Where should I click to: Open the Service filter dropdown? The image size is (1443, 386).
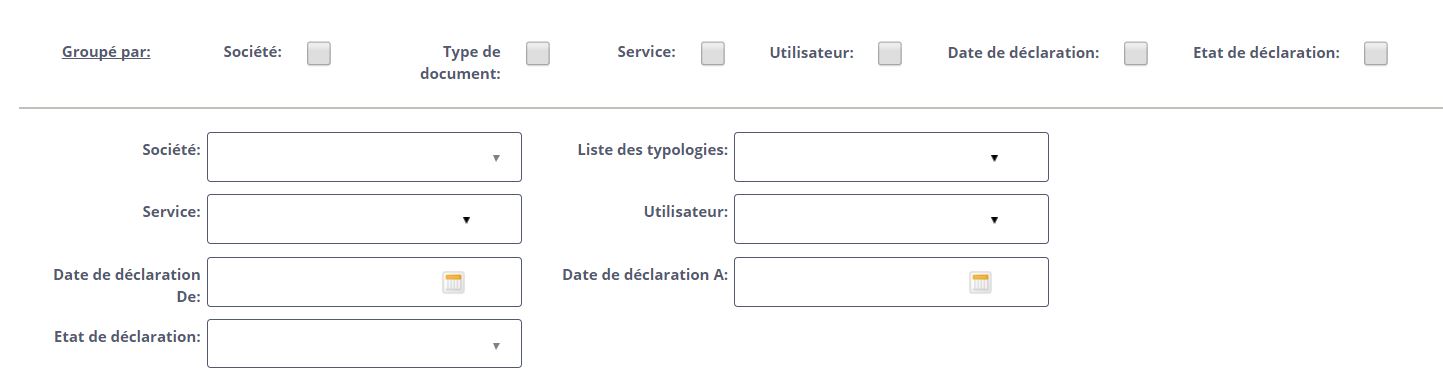(x=364, y=219)
